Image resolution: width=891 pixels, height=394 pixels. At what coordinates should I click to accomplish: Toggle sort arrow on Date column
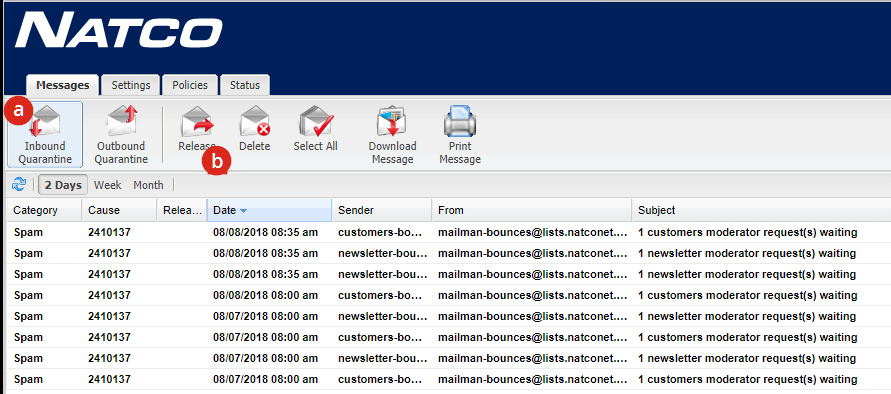click(x=244, y=211)
